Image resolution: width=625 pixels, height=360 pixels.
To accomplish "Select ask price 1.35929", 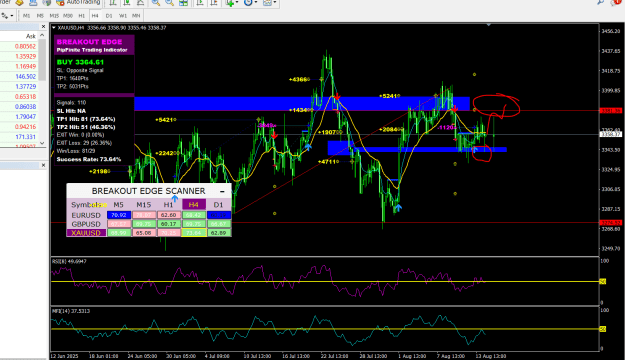I will click(25, 57).
